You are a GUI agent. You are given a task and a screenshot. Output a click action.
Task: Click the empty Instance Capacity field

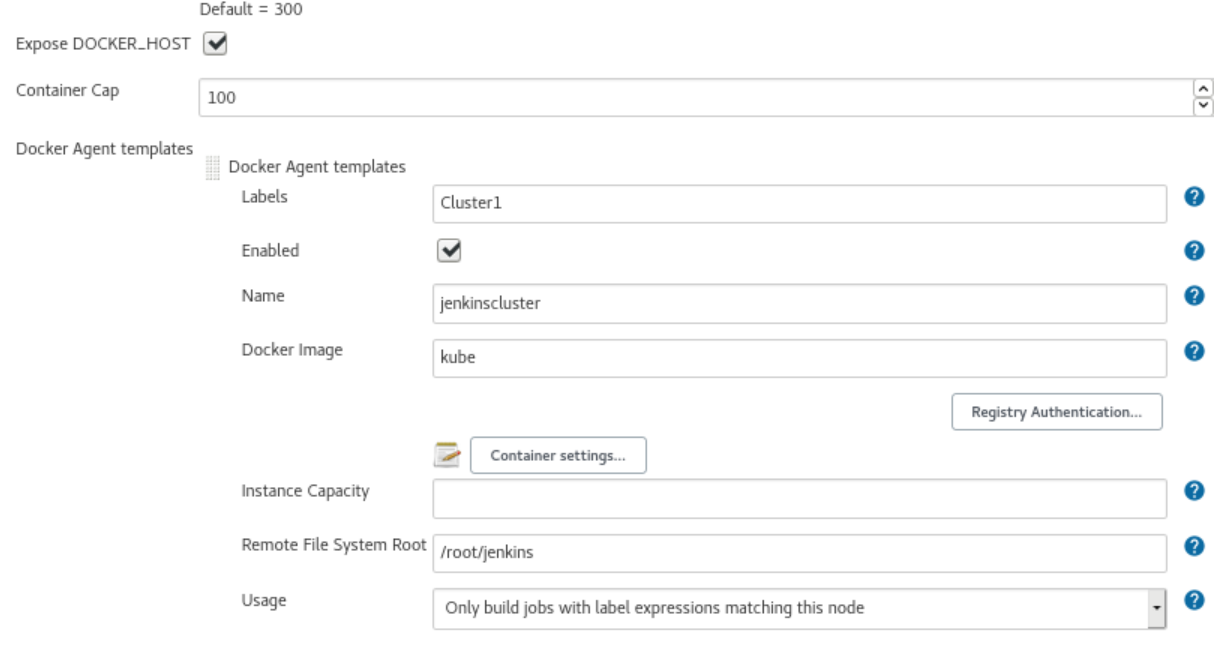point(800,498)
